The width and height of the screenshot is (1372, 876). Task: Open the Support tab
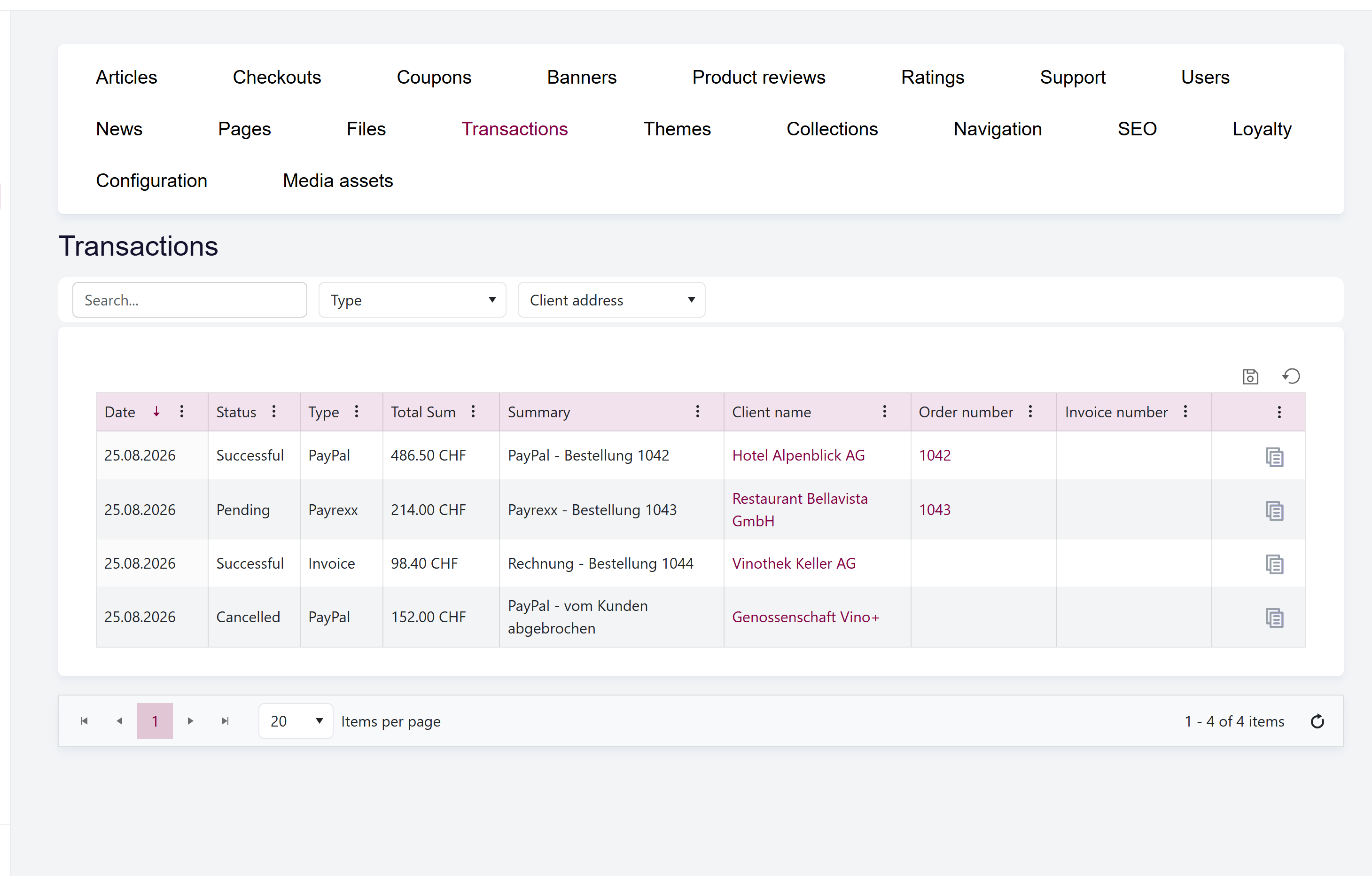[x=1073, y=77]
